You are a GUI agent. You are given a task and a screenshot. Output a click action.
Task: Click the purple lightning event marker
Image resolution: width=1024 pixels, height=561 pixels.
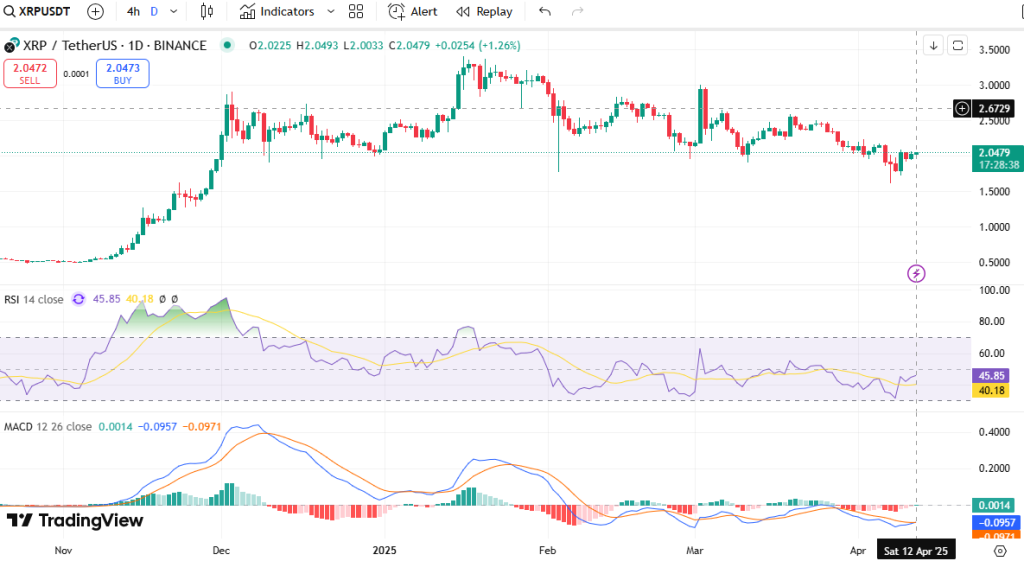(x=916, y=273)
